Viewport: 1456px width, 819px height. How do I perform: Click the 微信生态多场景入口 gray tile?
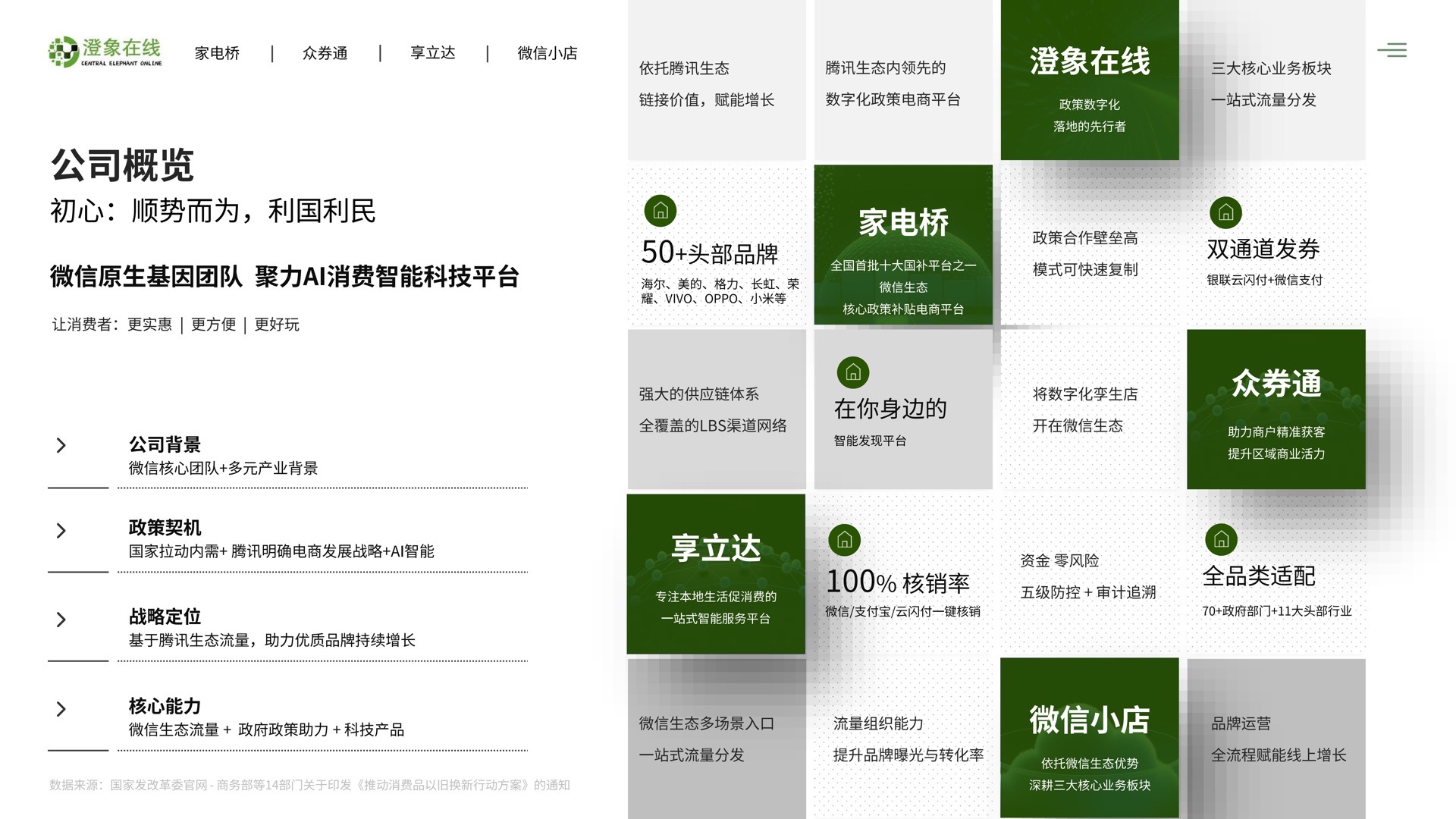point(717,738)
